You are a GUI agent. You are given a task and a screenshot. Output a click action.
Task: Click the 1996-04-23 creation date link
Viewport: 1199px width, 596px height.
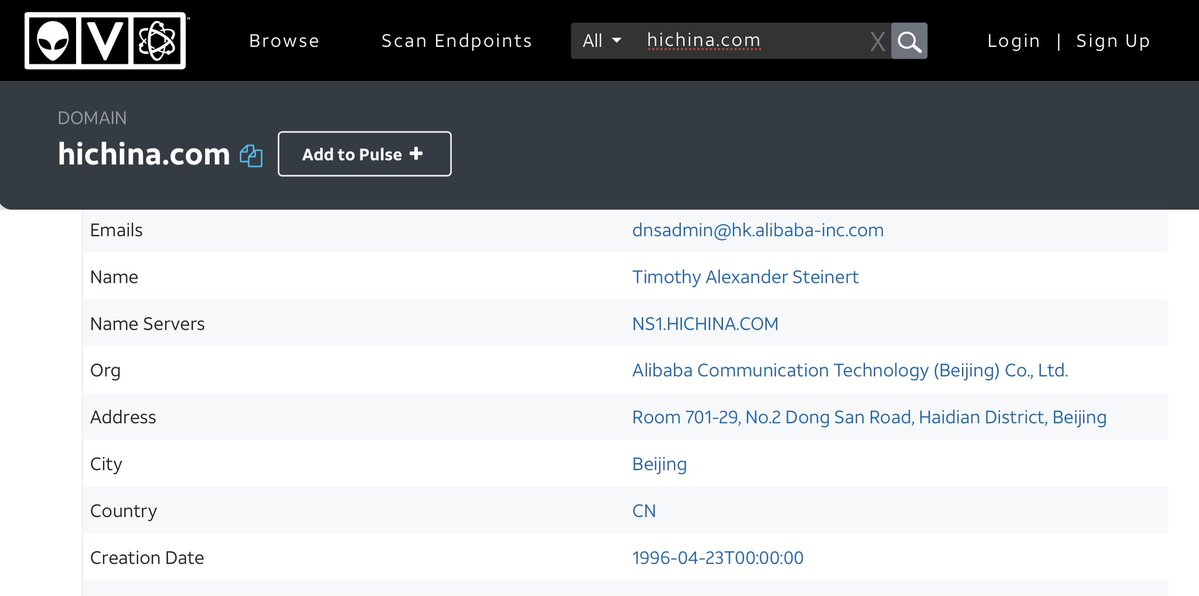(x=717, y=558)
